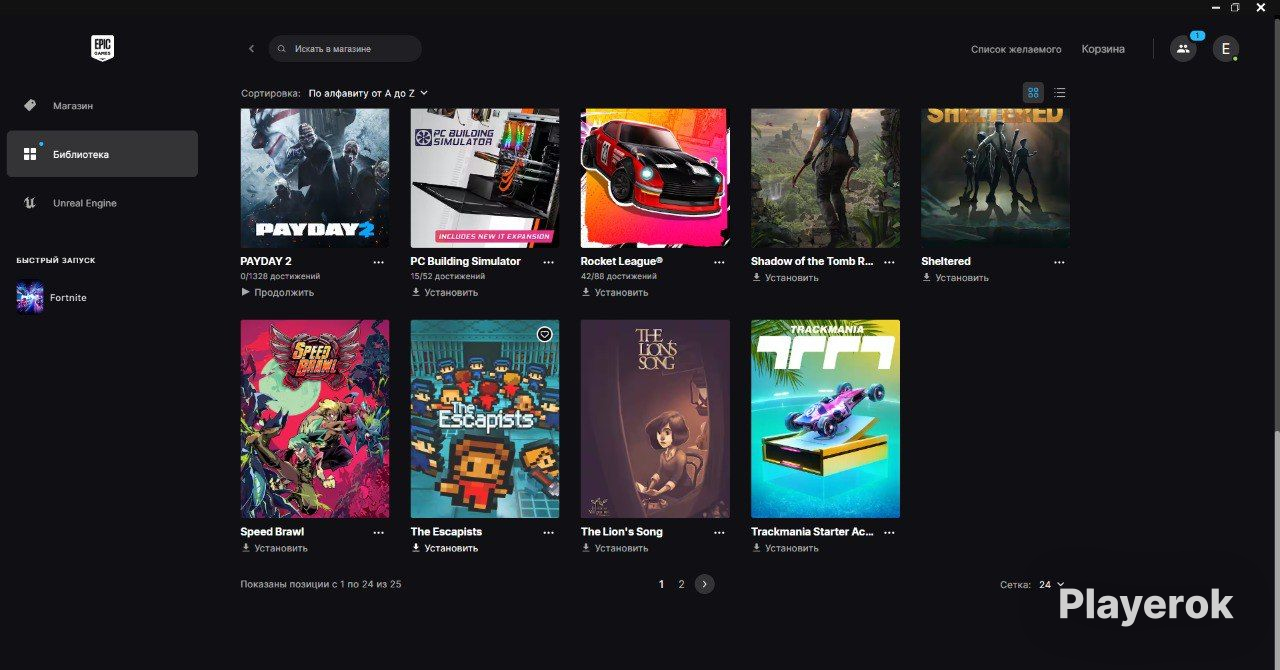Open PC Building Simulator options menu dots
1280x670 pixels.
click(548, 262)
